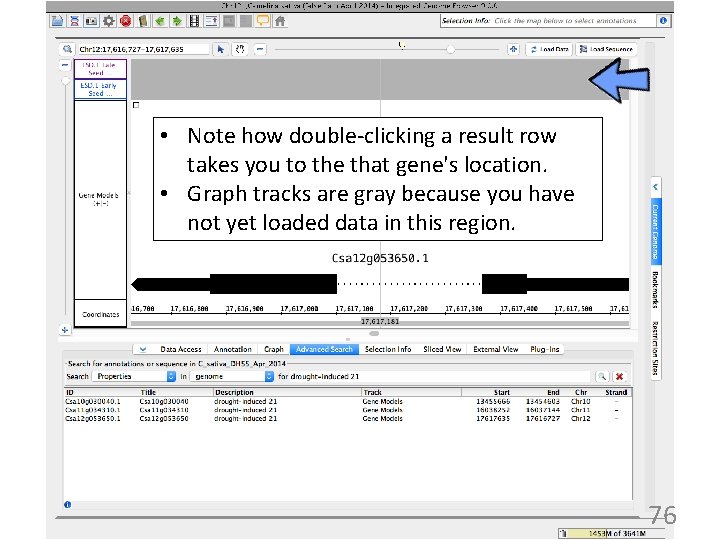Click the memory usage bar
The image size is (720, 540).
coord(615,533)
